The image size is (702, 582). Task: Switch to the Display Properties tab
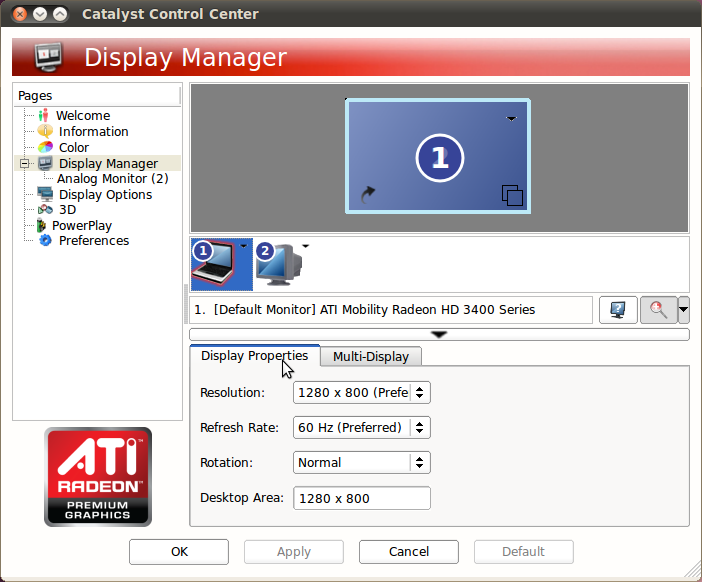[254, 355]
